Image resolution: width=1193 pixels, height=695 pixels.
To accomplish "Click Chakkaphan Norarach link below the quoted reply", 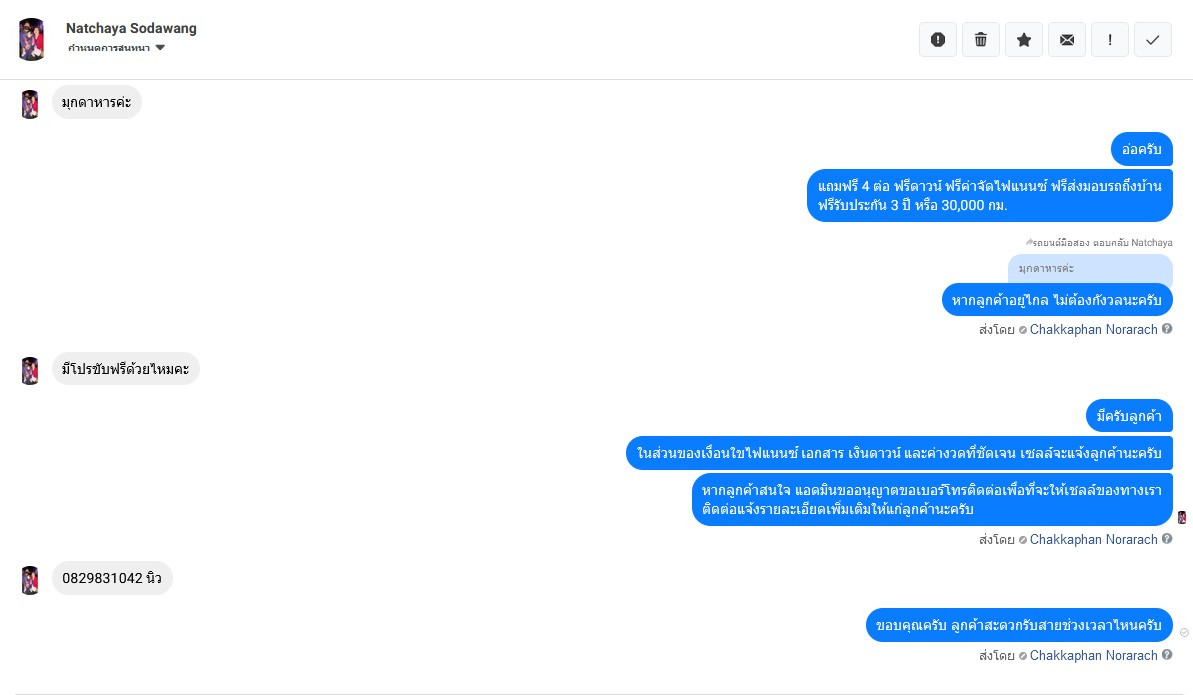I will click(1093, 329).
